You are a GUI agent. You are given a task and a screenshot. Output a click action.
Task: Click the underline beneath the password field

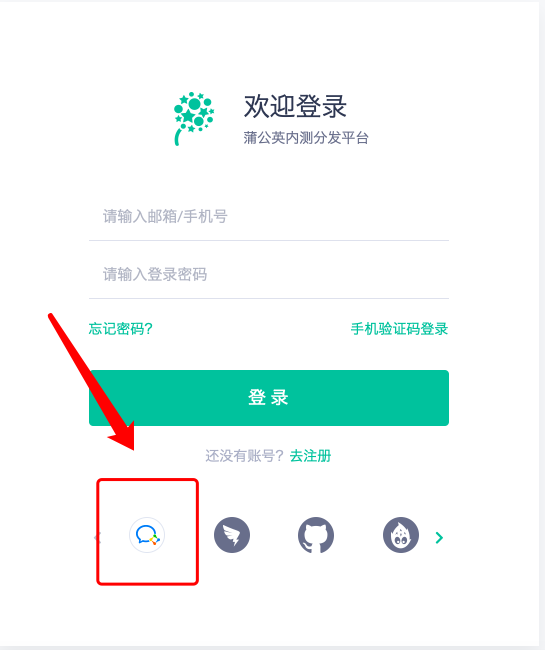point(269,298)
